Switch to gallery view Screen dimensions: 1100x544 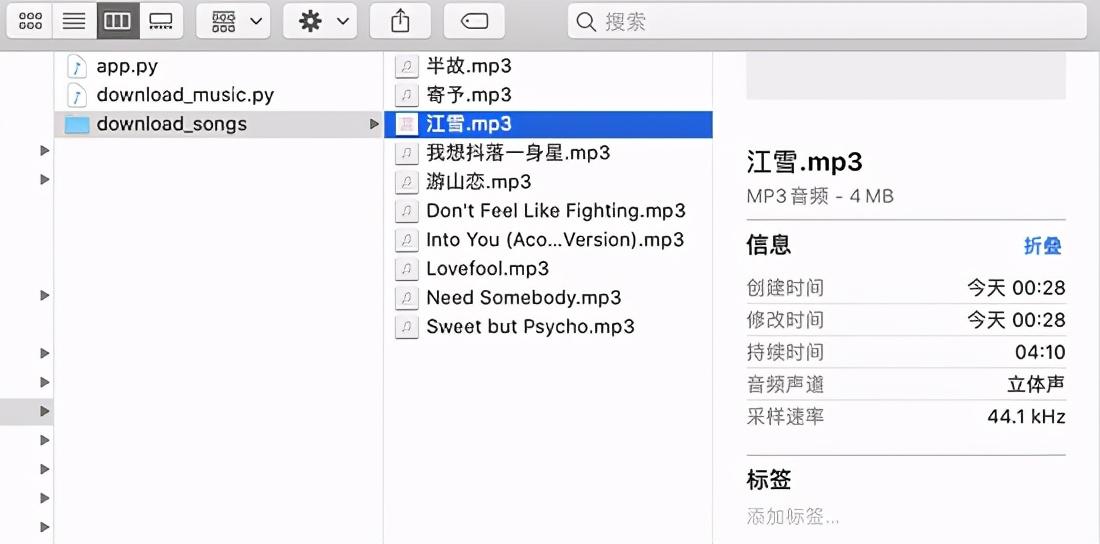(161, 21)
